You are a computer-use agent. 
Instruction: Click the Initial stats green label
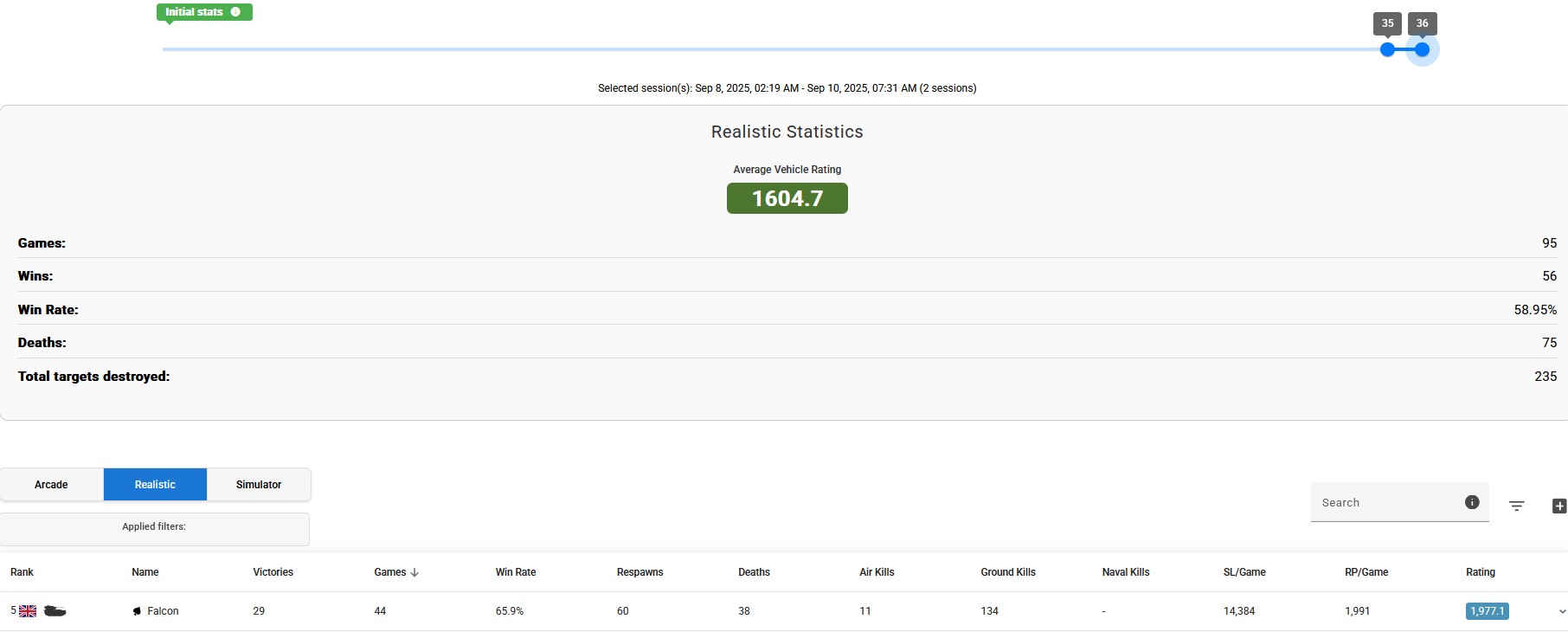click(194, 12)
